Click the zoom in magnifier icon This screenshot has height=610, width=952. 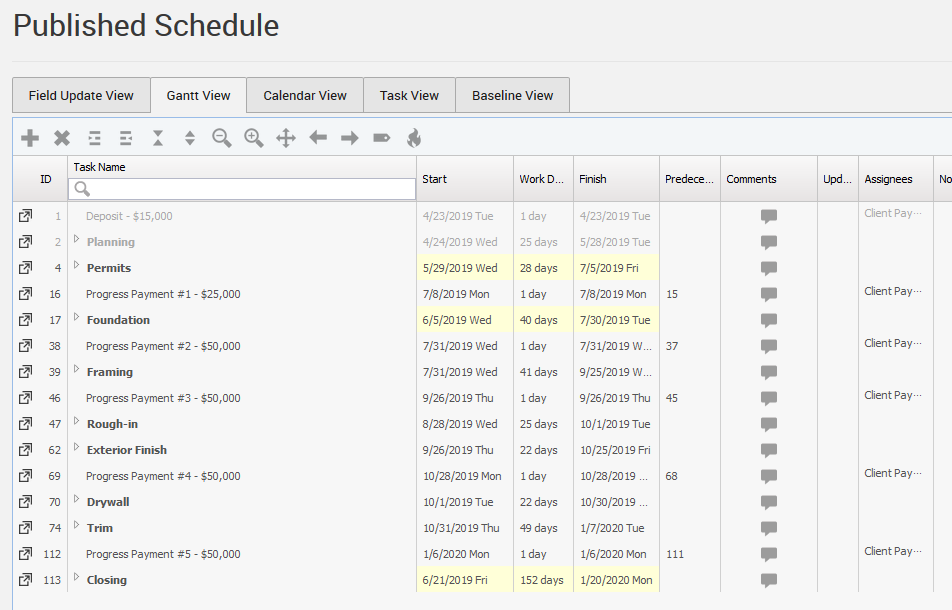click(254, 138)
